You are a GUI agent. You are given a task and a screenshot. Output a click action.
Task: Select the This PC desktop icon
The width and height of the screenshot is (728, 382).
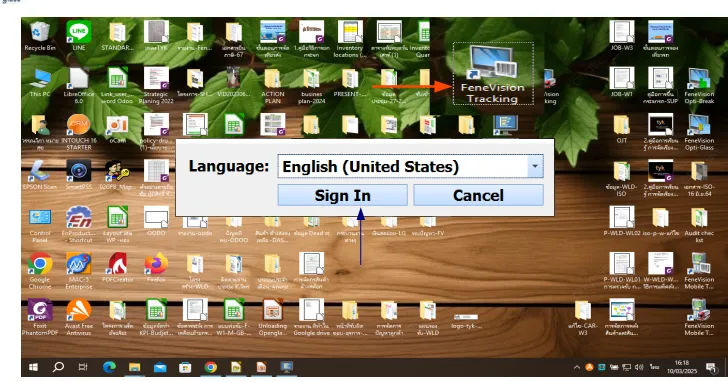[x=40, y=83]
